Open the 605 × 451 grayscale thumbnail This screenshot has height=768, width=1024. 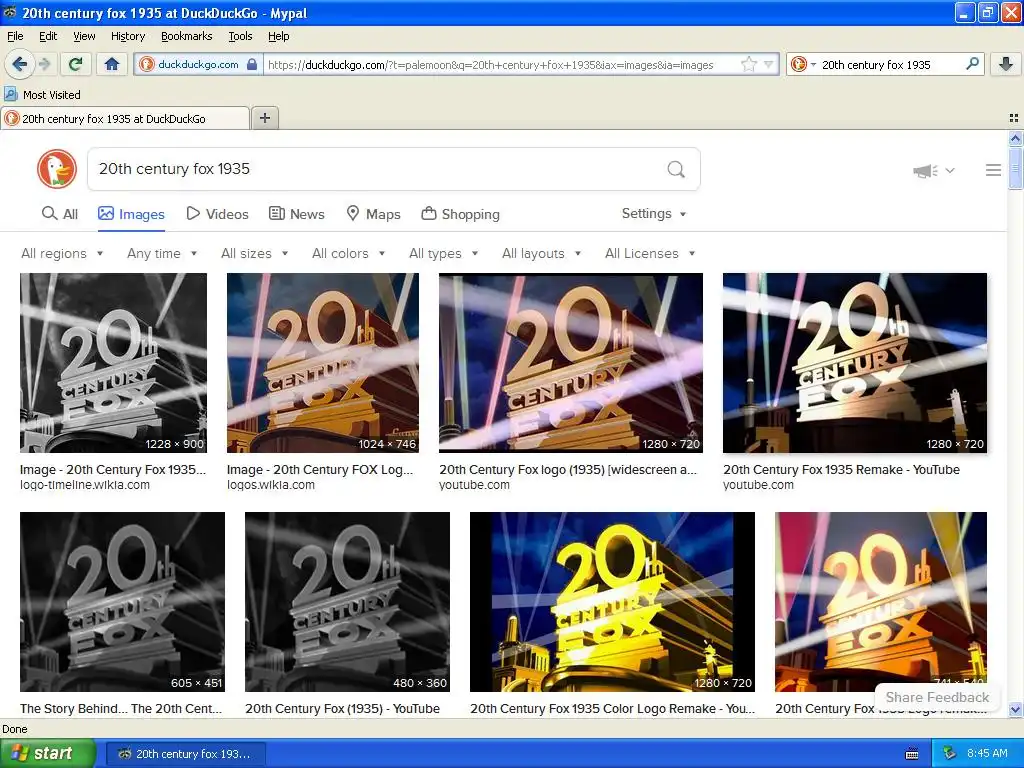pyautogui.click(x=123, y=602)
